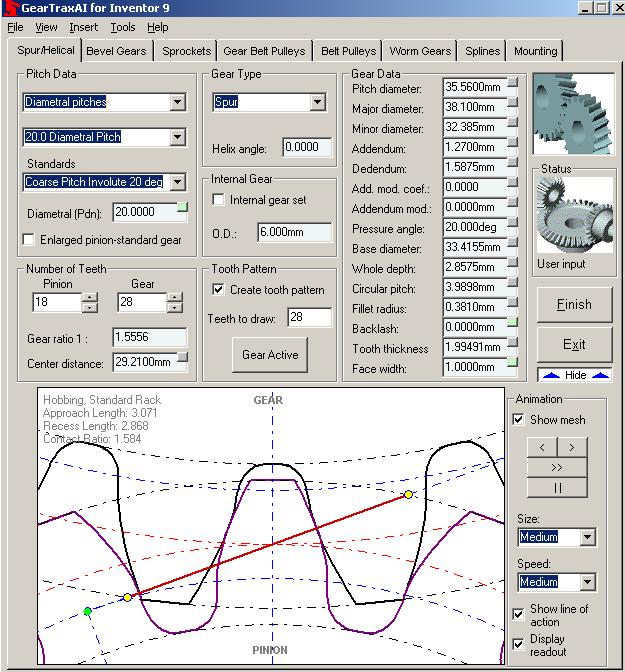Switch to the Splines tab
The width and height of the screenshot is (625, 672).
click(x=482, y=51)
